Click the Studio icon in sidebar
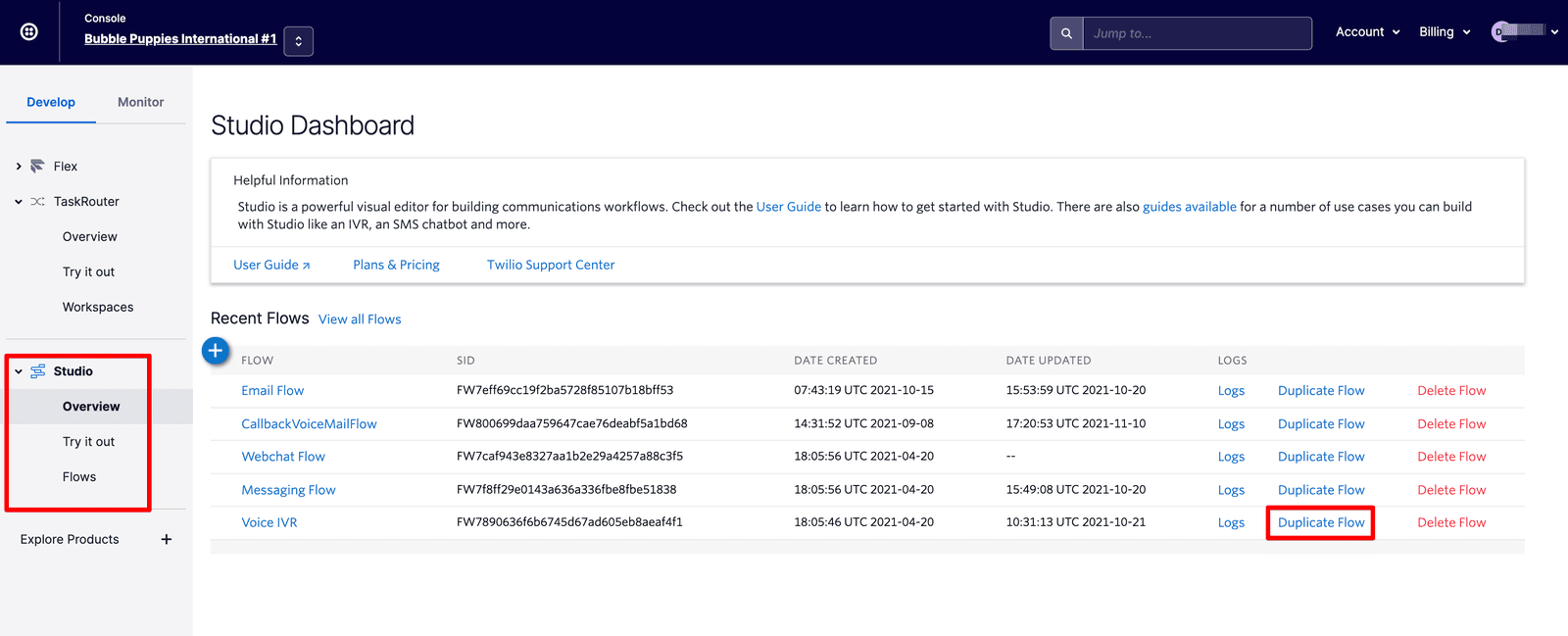The width and height of the screenshot is (1568, 636). pyautogui.click(x=38, y=371)
